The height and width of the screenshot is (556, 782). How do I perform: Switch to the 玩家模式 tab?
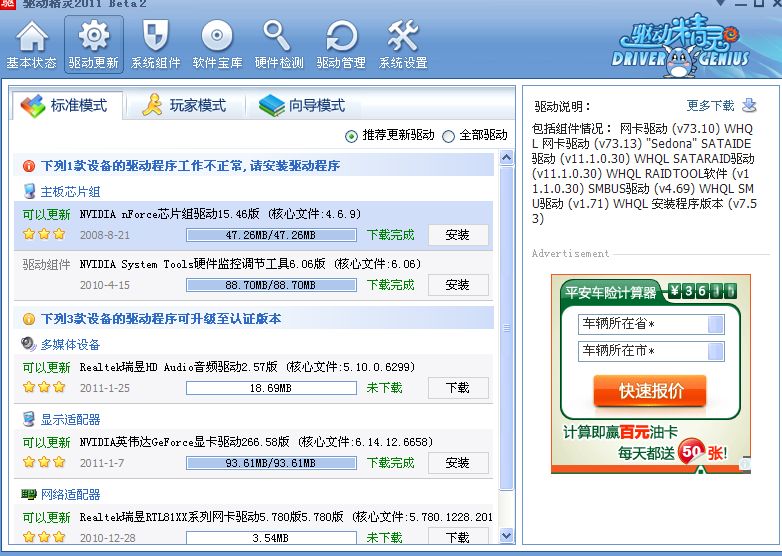(185, 105)
